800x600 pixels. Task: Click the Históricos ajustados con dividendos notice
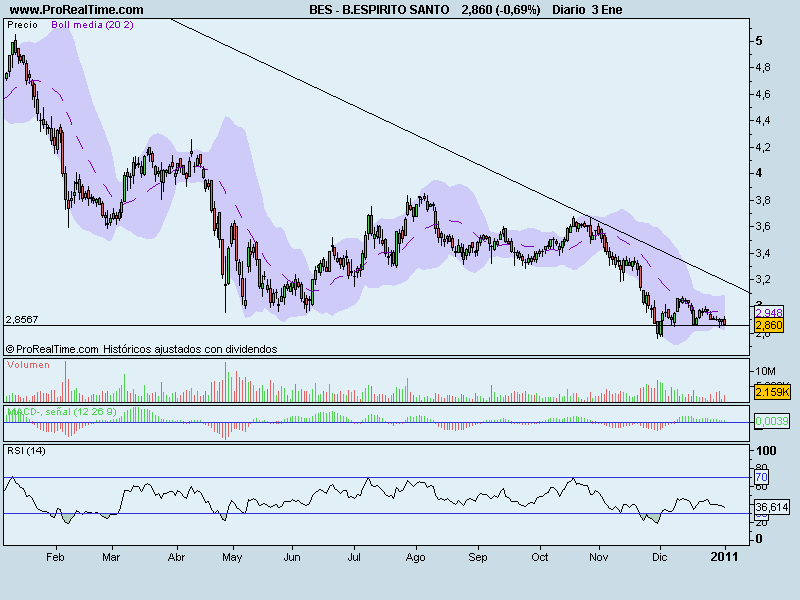point(190,349)
